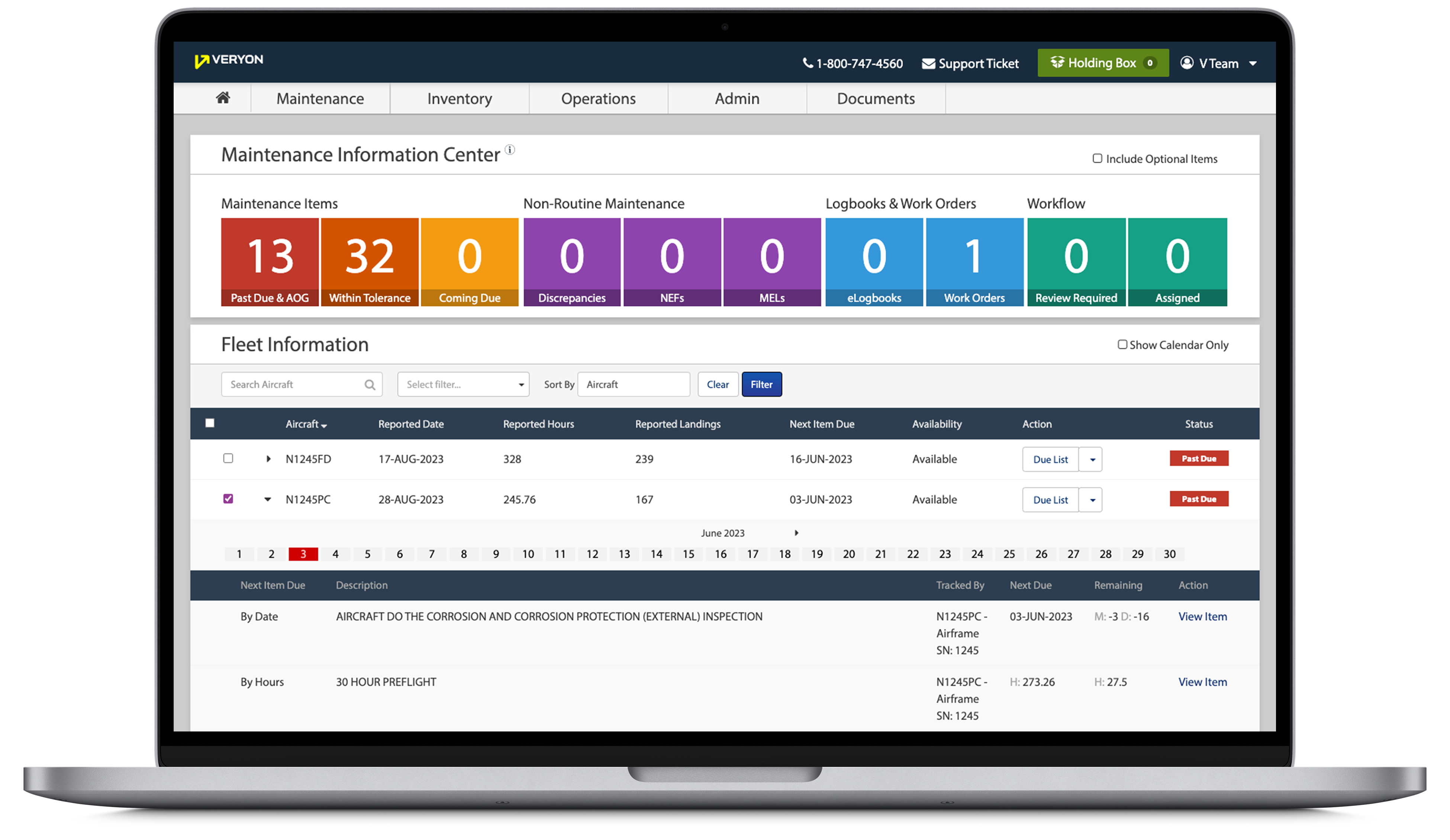
Task: Click the magnifier icon in Search Aircraft
Action: [370, 384]
